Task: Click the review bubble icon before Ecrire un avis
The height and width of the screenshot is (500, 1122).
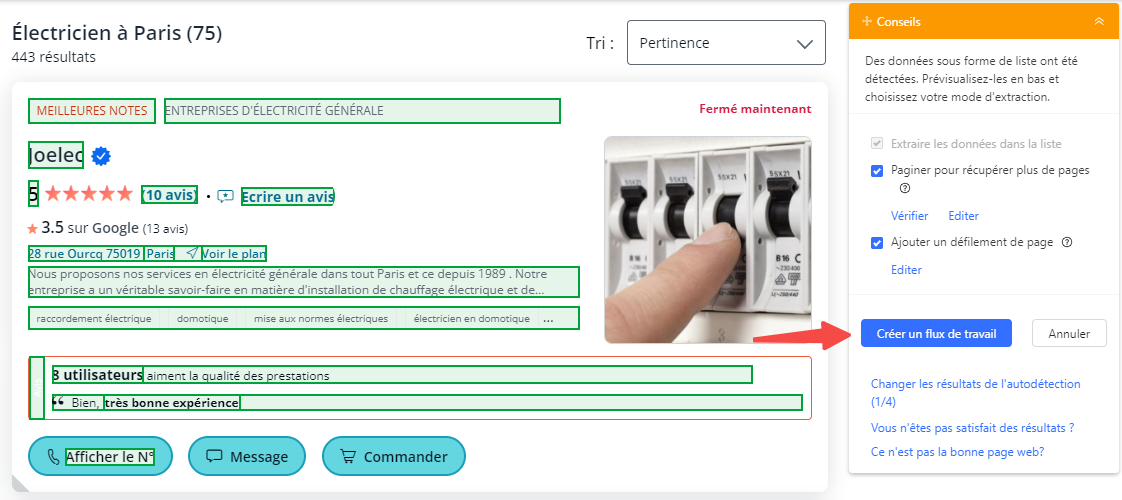Action: [x=225, y=196]
